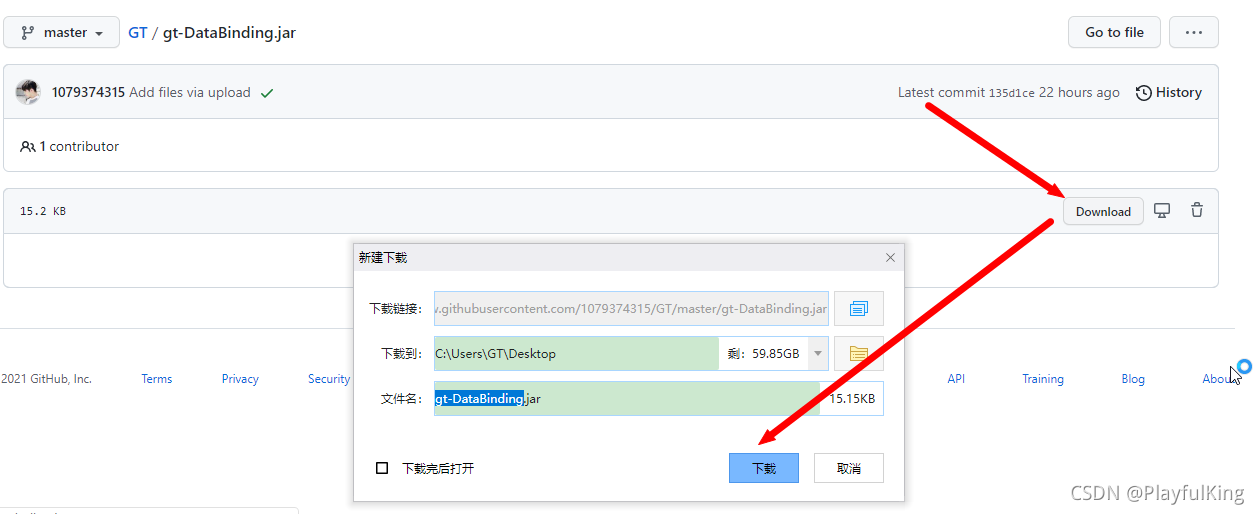Screen dimensions: 1259x514
Task: Click the Download button on GitHub
Action: click(x=1103, y=211)
